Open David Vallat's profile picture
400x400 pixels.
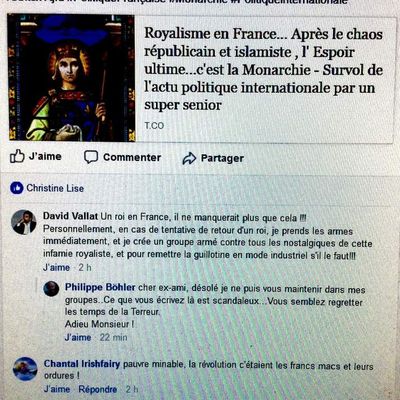(24, 222)
